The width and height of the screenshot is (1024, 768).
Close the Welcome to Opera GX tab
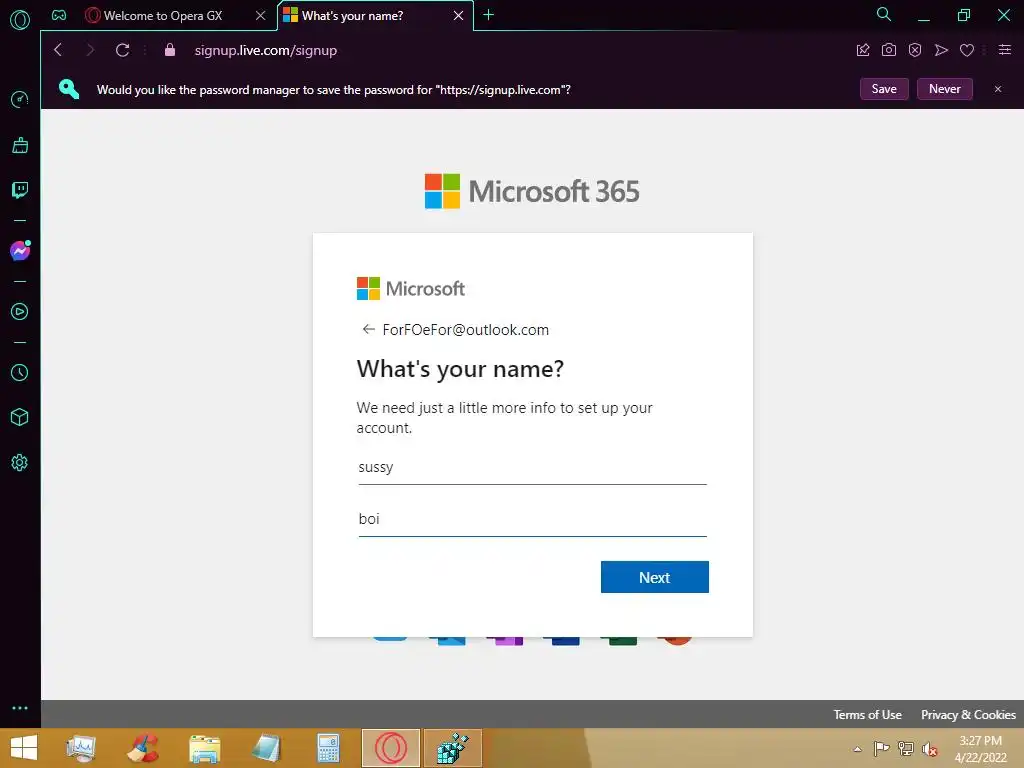[261, 16]
